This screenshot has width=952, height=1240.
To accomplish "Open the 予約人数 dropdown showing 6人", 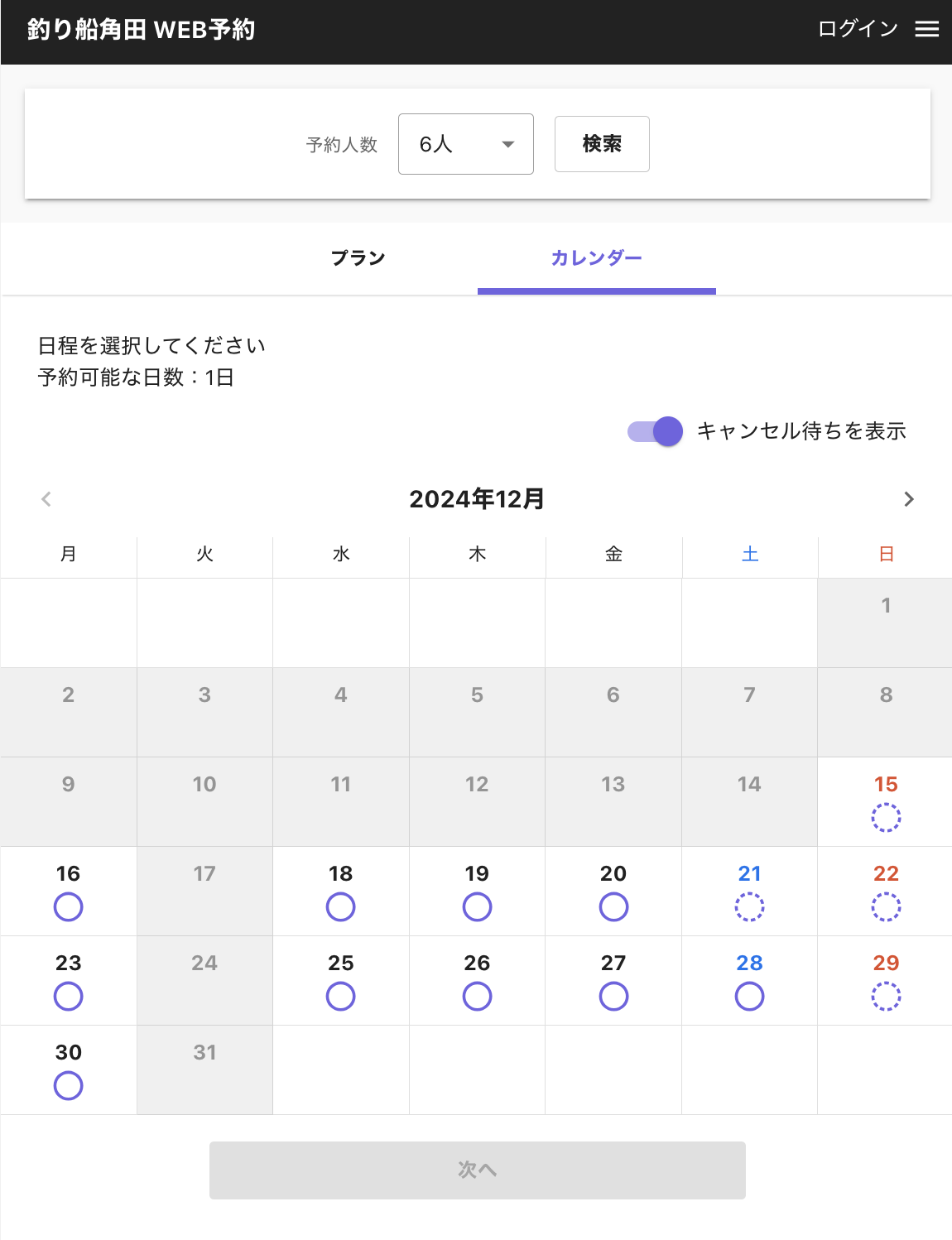I will pyautogui.click(x=465, y=144).
